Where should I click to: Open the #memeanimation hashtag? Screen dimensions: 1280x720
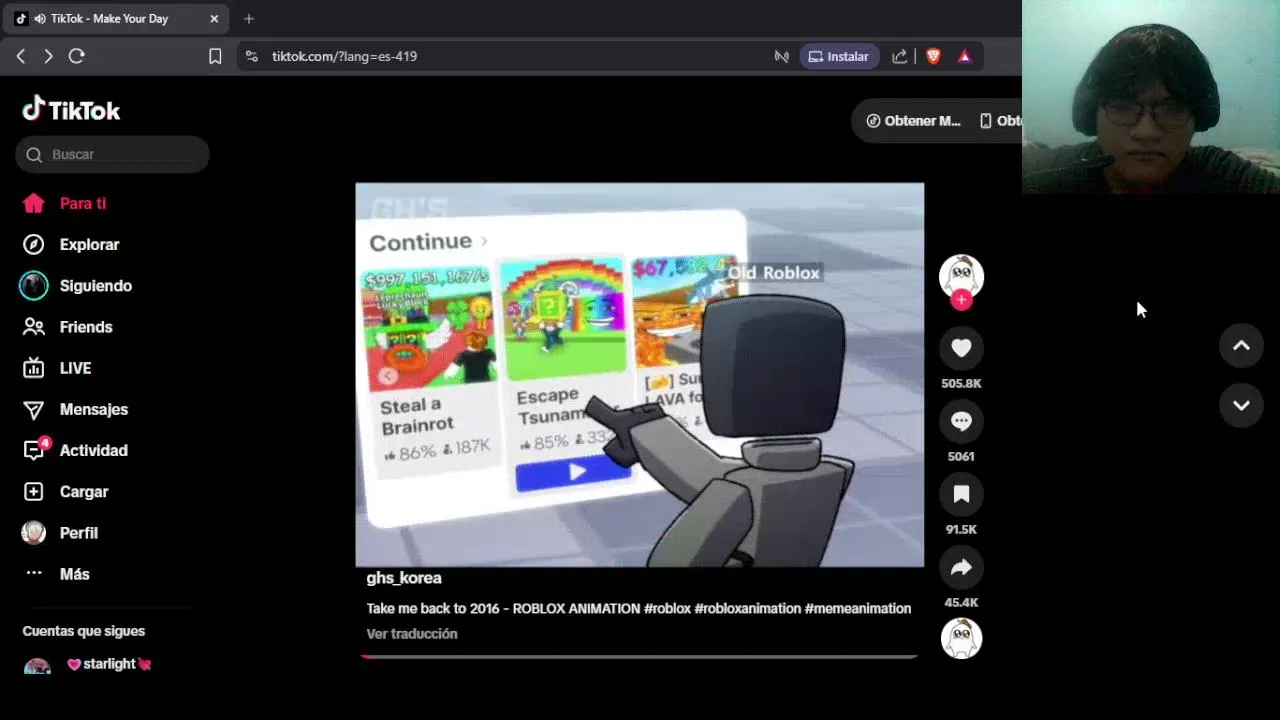[x=858, y=608]
